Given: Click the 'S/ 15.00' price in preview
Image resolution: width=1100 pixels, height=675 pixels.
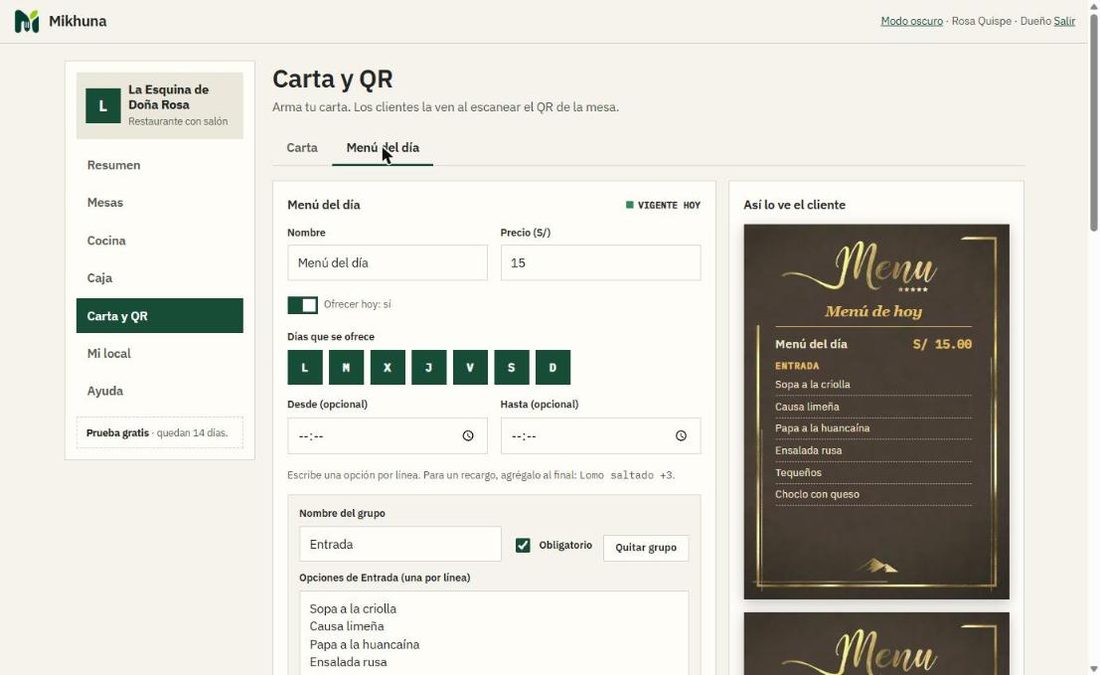Looking at the screenshot, I should [942, 345].
